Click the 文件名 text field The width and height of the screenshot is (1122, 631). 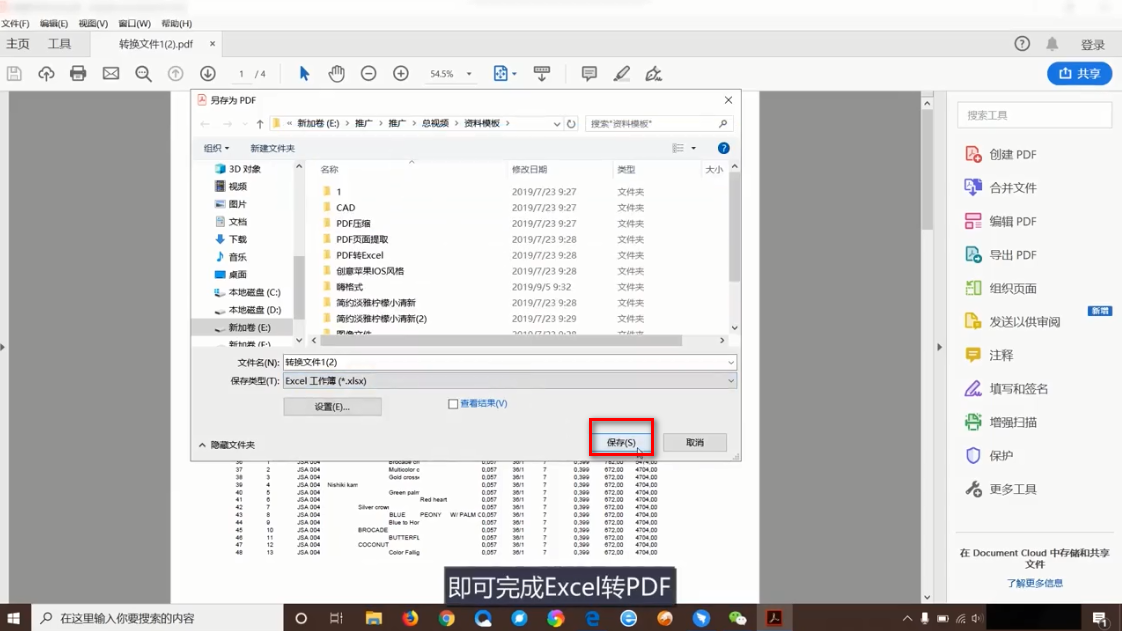[x=504, y=363]
